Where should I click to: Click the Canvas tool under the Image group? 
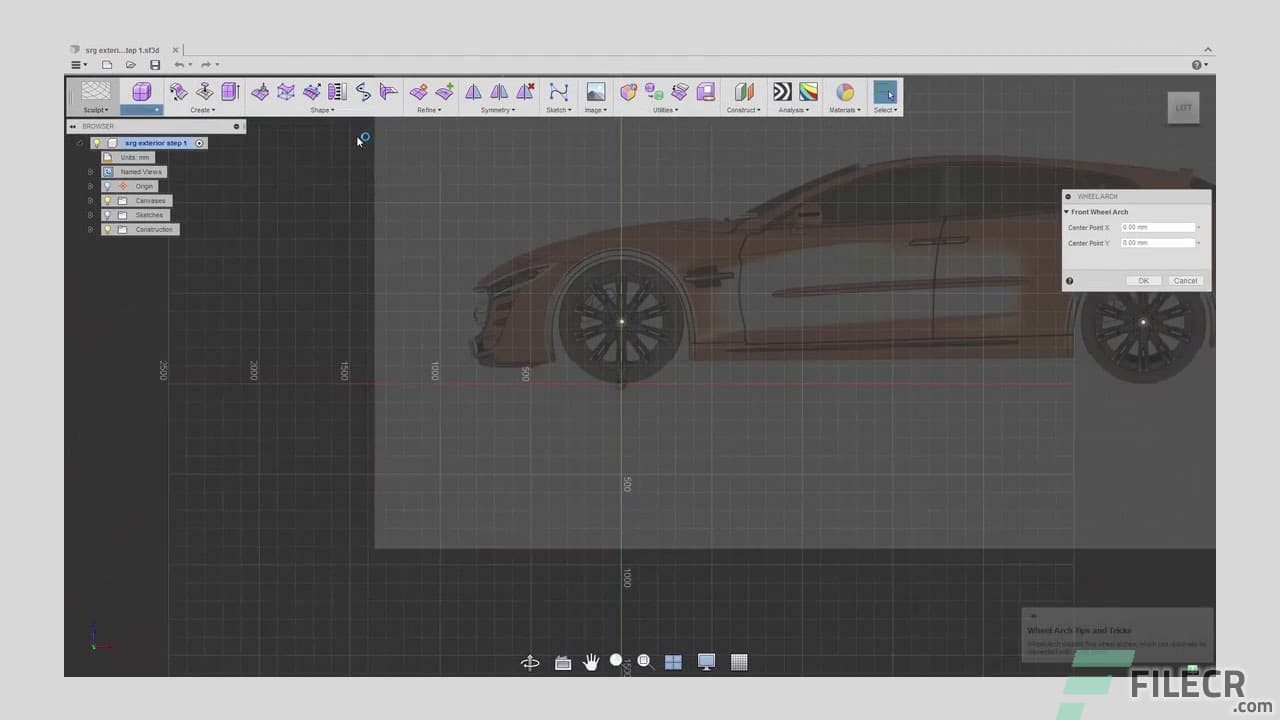(595, 92)
